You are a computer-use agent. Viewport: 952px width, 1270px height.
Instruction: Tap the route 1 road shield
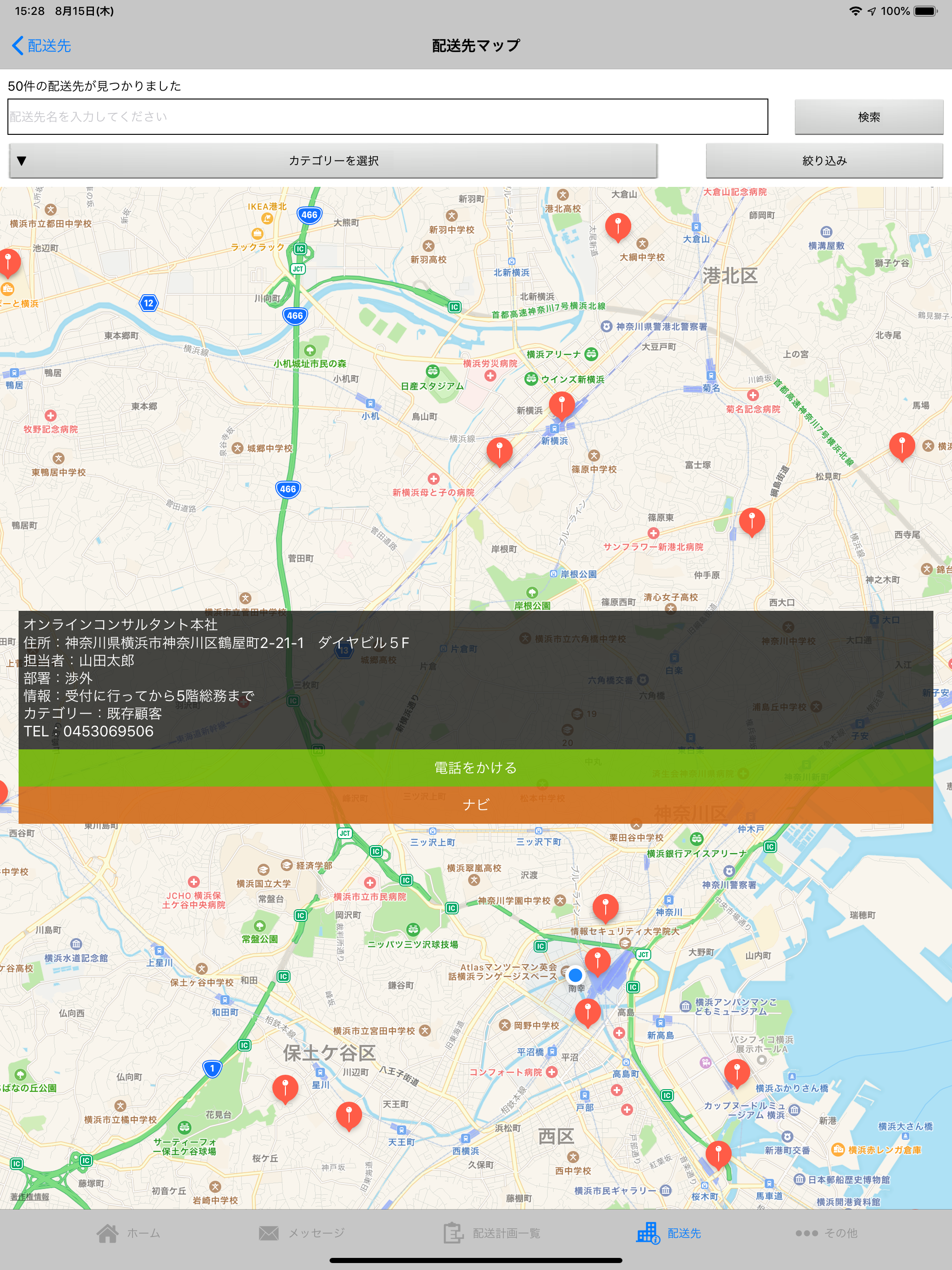[212, 1068]
